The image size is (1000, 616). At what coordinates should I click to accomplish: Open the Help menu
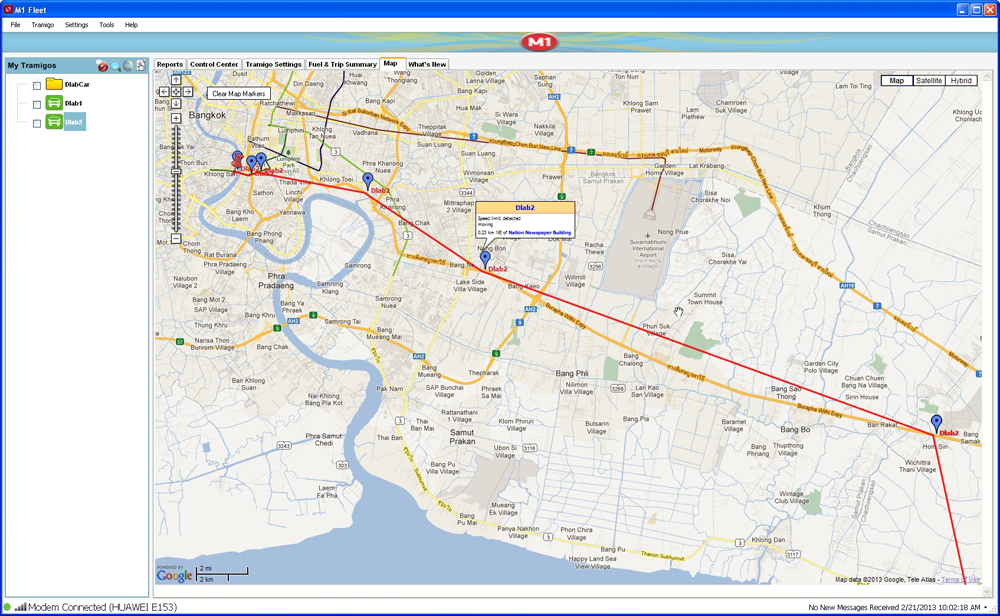(x=131, y=25)
